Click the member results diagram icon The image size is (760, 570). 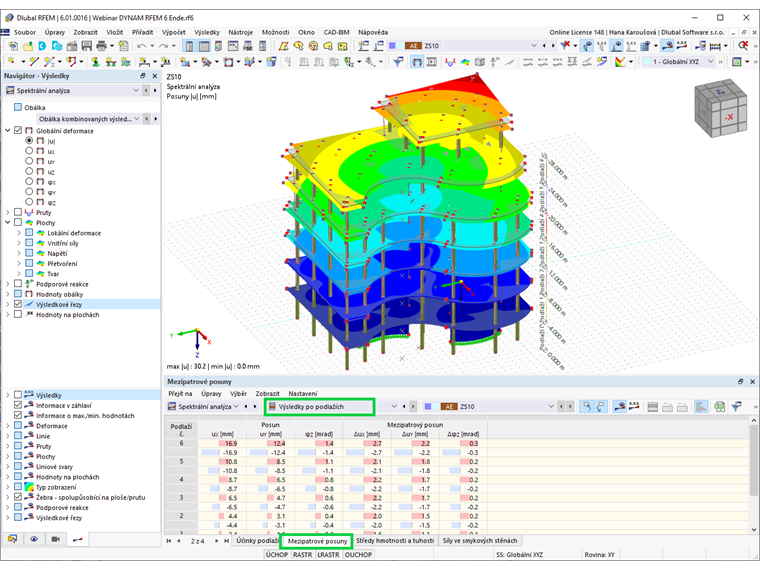point(450,62)
